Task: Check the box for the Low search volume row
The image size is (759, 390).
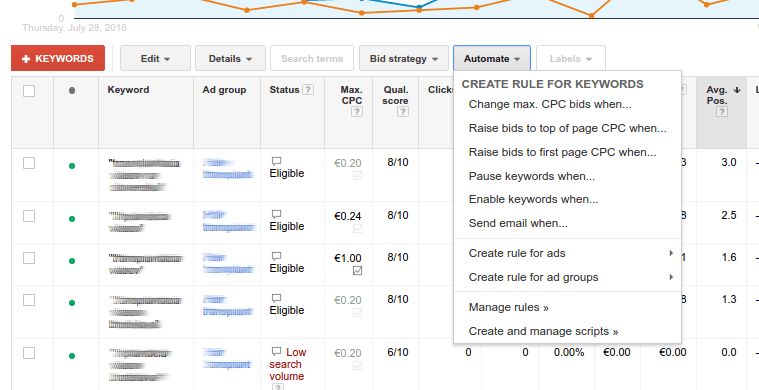Action: click(29, 353)
